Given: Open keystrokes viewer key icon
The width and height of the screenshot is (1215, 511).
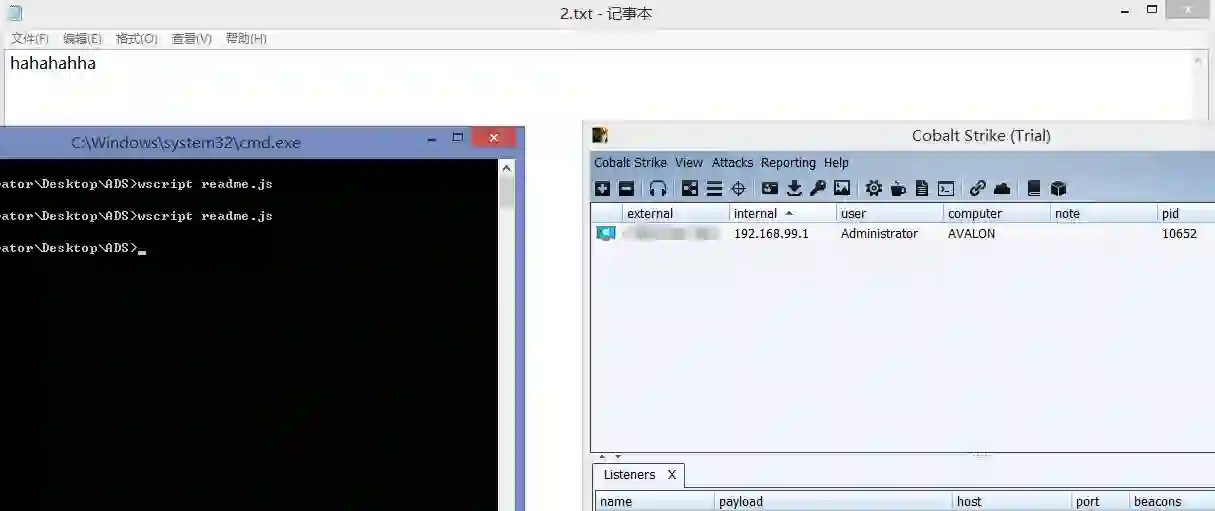Looking at the screenshot, I should coord(818,188).
